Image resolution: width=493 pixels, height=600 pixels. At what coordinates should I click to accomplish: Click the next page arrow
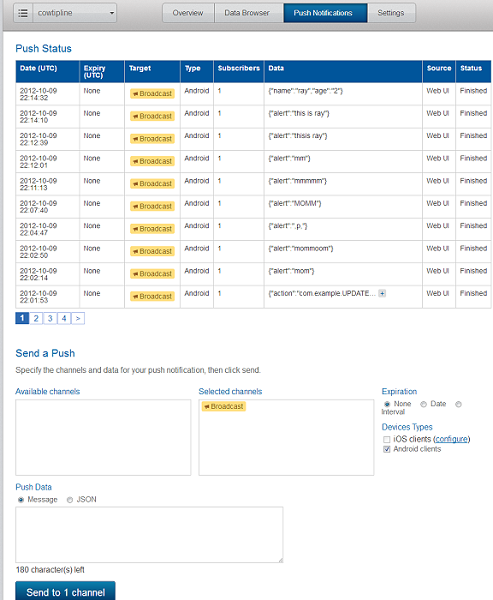pos(78,318)
